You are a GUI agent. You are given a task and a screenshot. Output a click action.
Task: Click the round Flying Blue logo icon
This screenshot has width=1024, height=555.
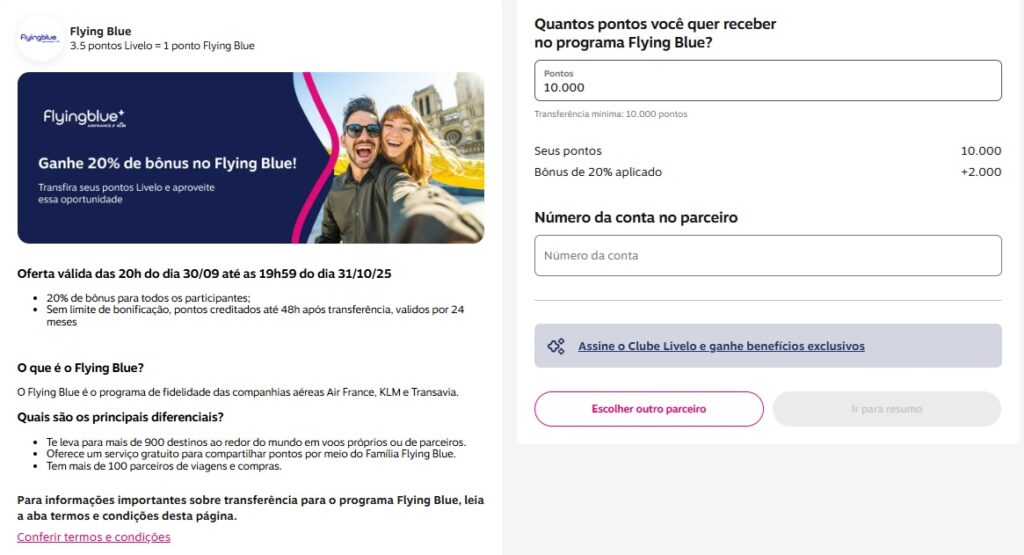click(40, 38)
